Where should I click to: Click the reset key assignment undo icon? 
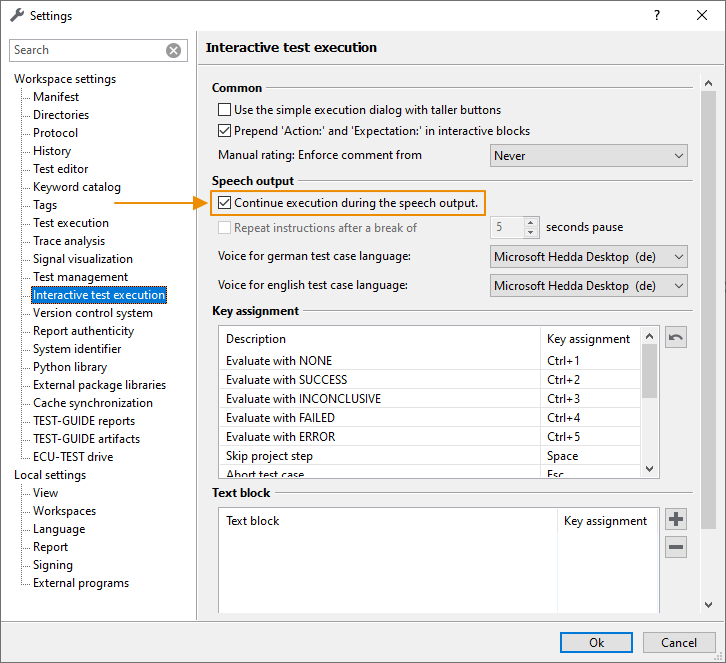pos(676,339)
